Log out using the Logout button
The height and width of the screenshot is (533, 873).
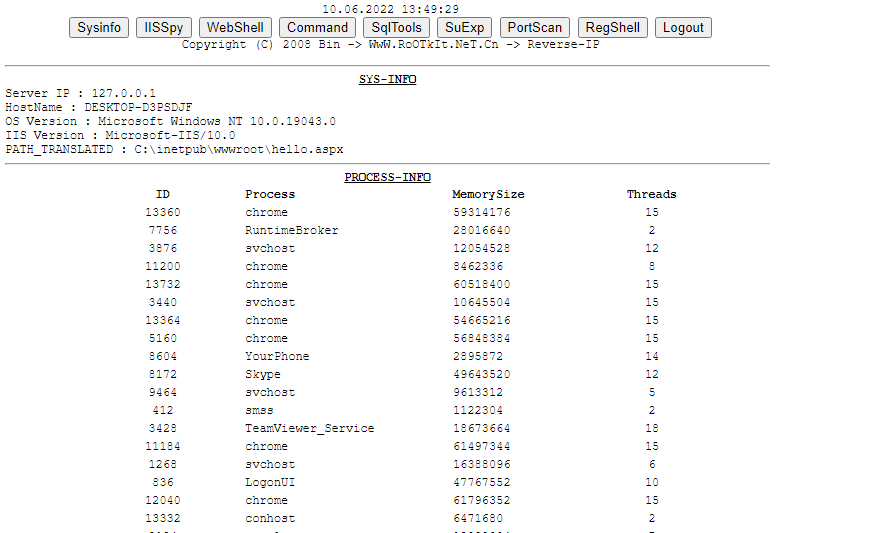point(684,27)
